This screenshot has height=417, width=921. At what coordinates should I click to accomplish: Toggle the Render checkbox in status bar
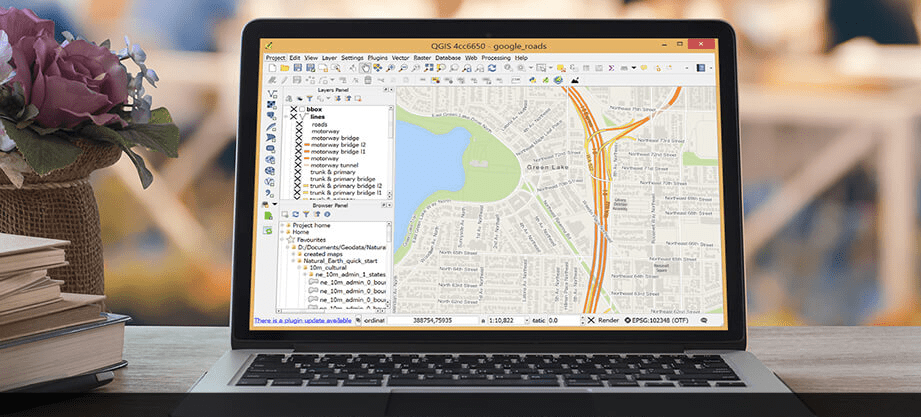click(591, 320)
